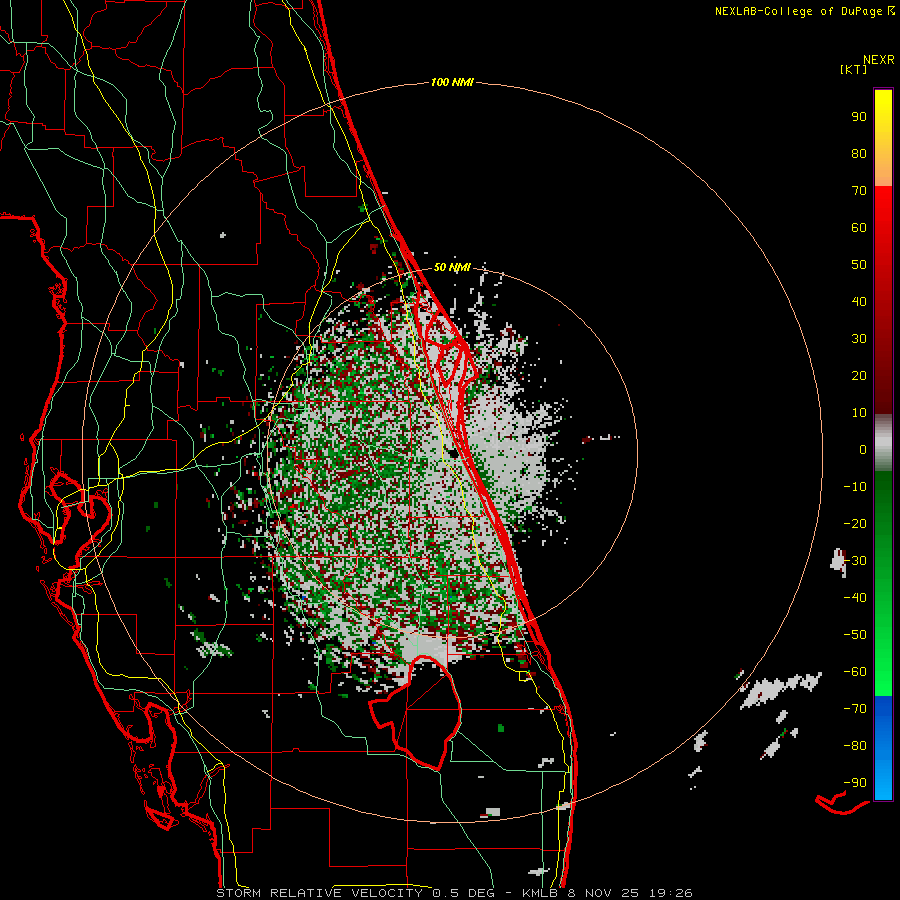The image size is (900, 900).
Task: Click the 60 knot scale label
Action: pyautogui.click(x=859, y=228)
